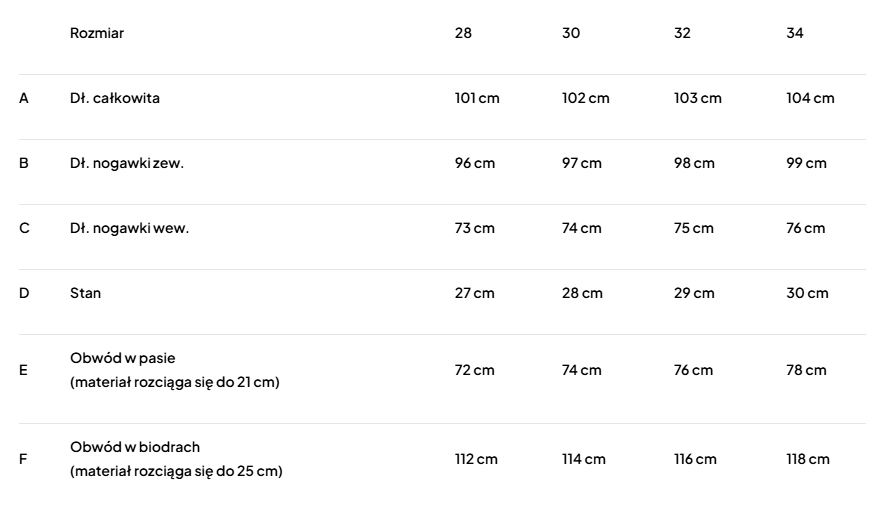This screenshot has width=873, height=509.
Task: Select the 73 cm inner leg value
Action: (x=475, y=228)
